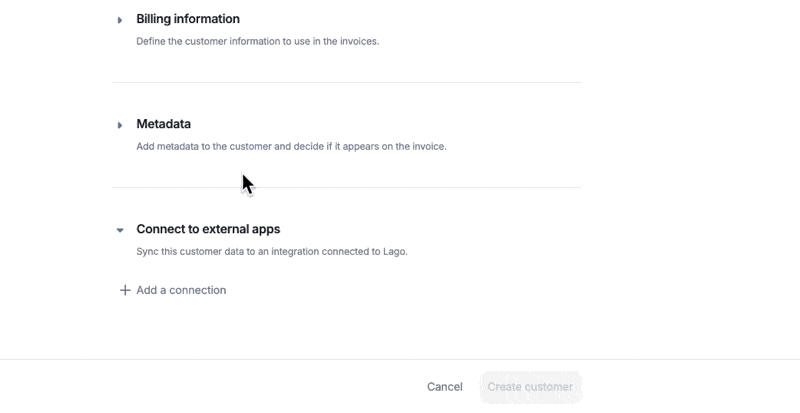Collapse the Connect to external apps arrow
800x413 pixels.
click(x=120, y=230)
